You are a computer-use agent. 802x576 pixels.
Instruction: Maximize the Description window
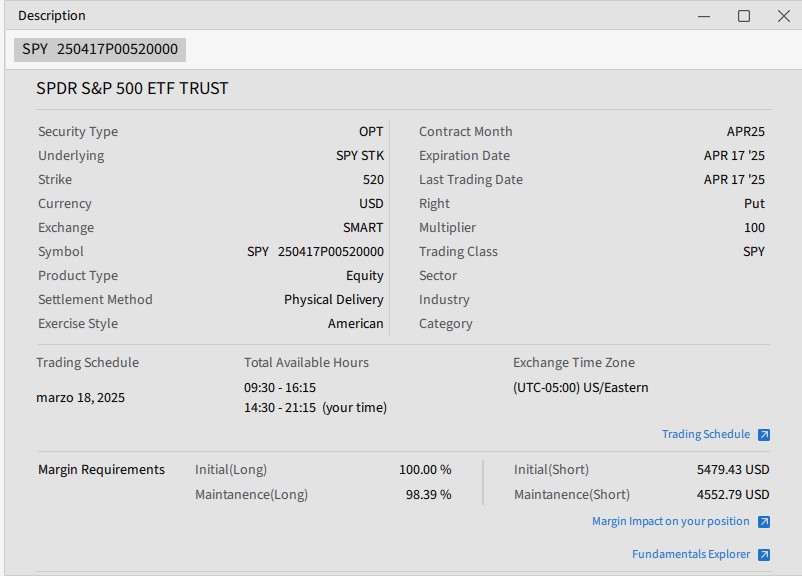click(x=744, y=16)
